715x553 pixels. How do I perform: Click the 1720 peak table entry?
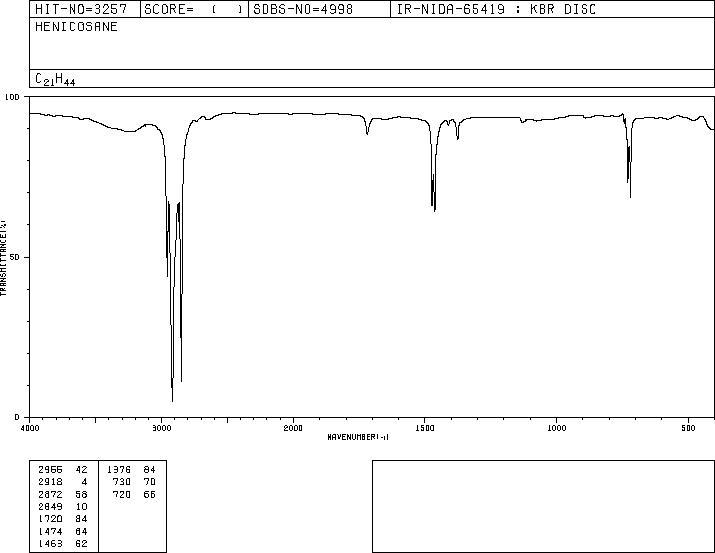[x=63, y=519]
